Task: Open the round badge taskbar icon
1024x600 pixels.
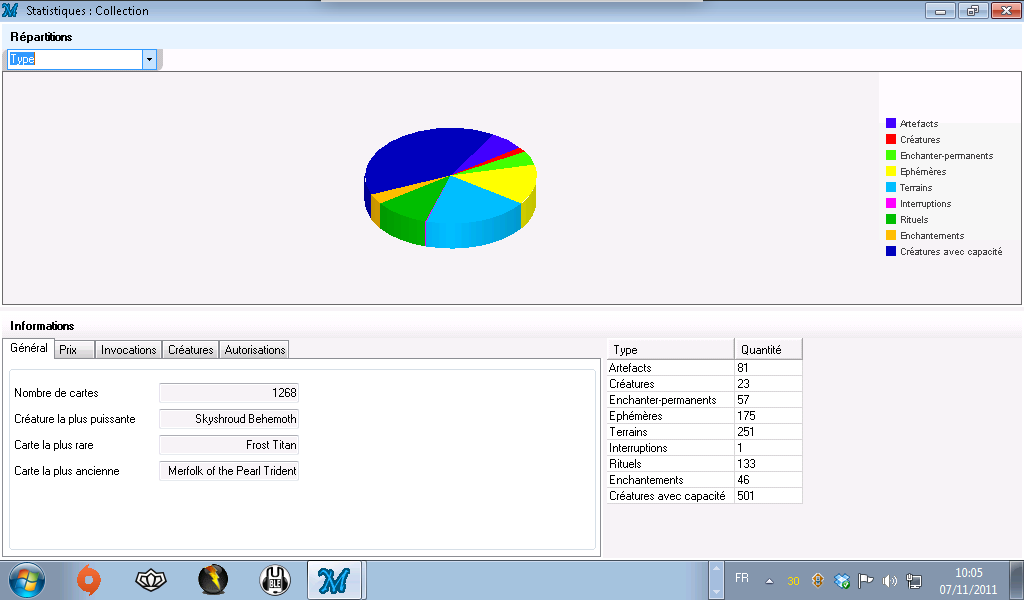Action: click(x=275, y=580)
